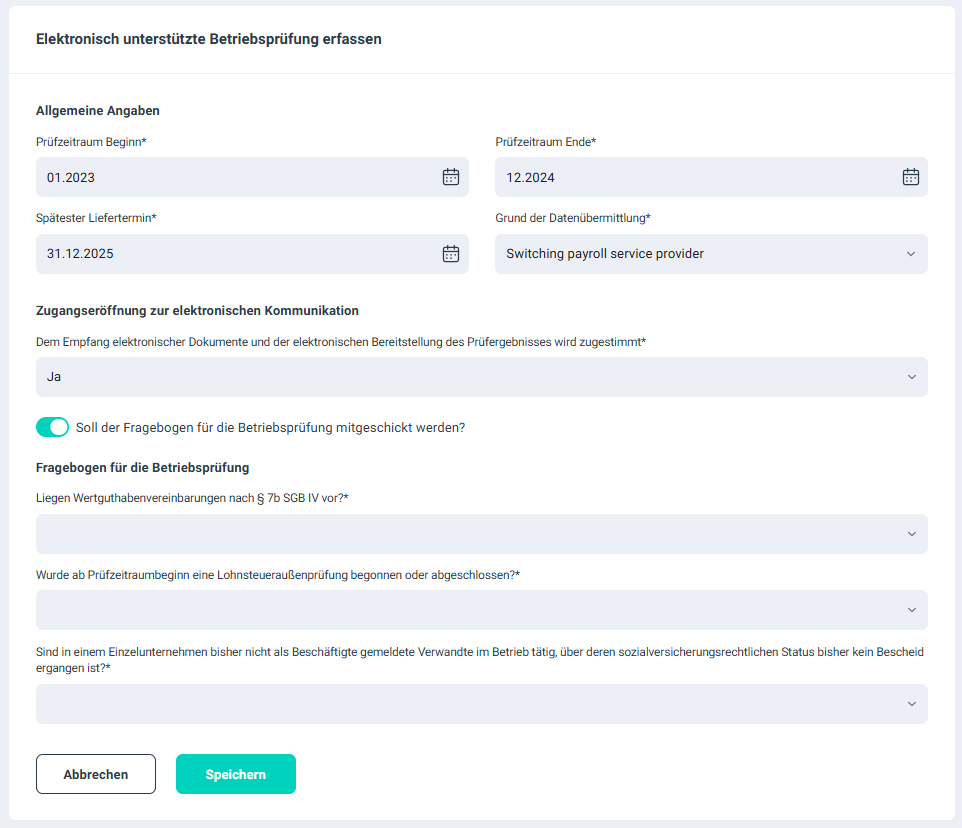Click the Speichern button
The image size is (962, 828).
tap(236, 774)
